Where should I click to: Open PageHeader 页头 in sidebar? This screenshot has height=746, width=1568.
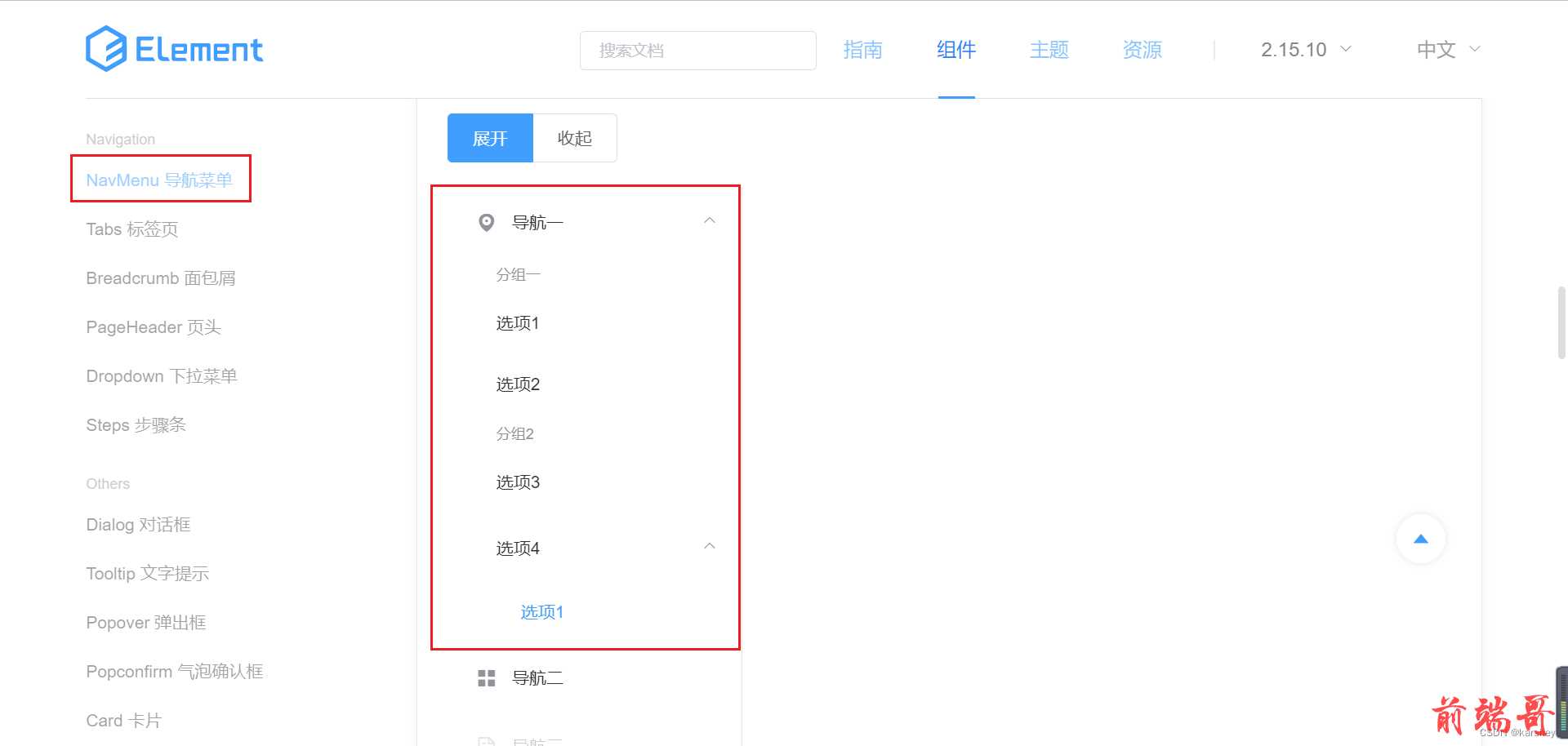[x=154, y=327]
